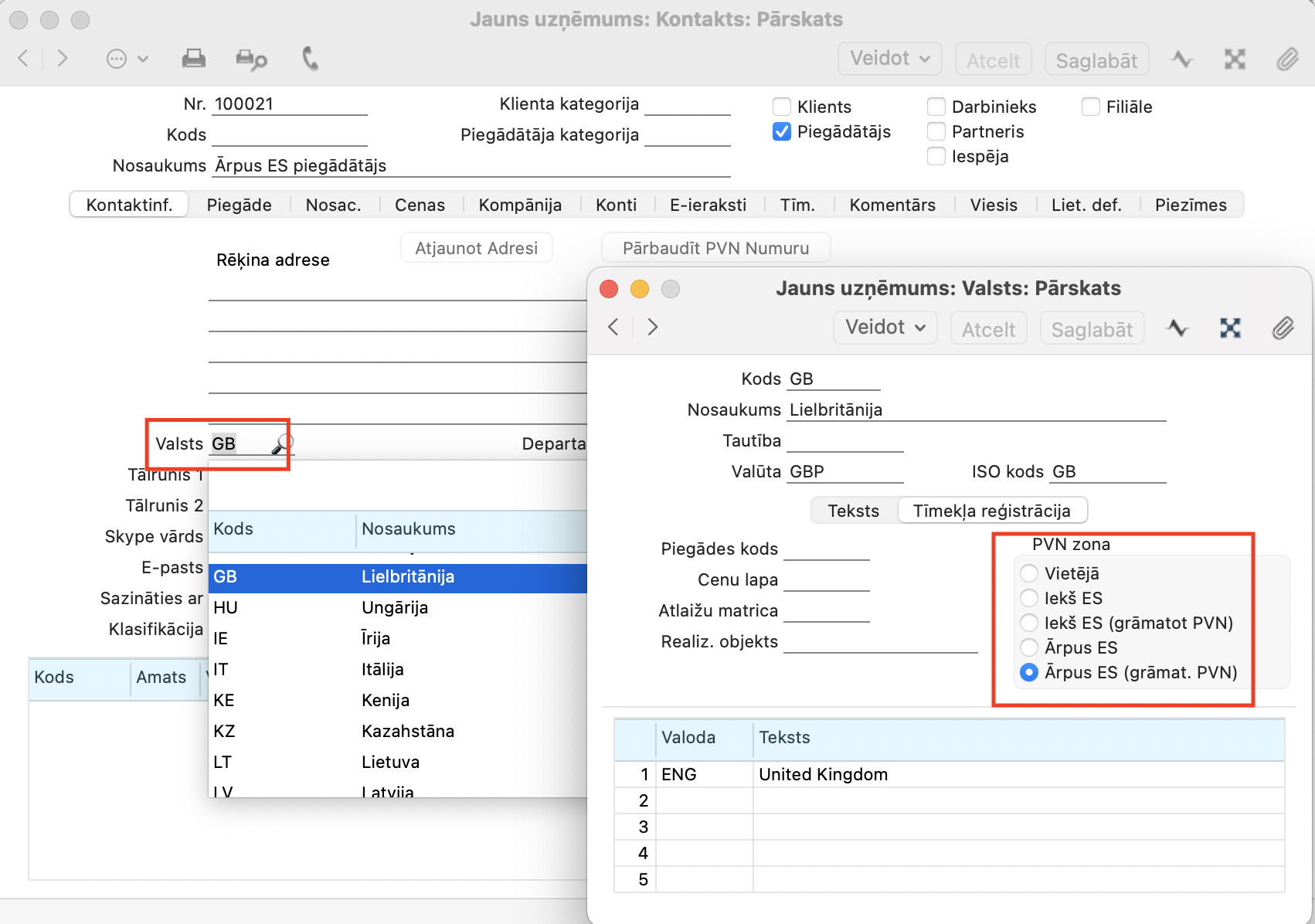The width and height of the screenshot is (1315, 924).
Task: Click the paperclip attachments icon in the Valsts window
Action: pos(1283,328)
